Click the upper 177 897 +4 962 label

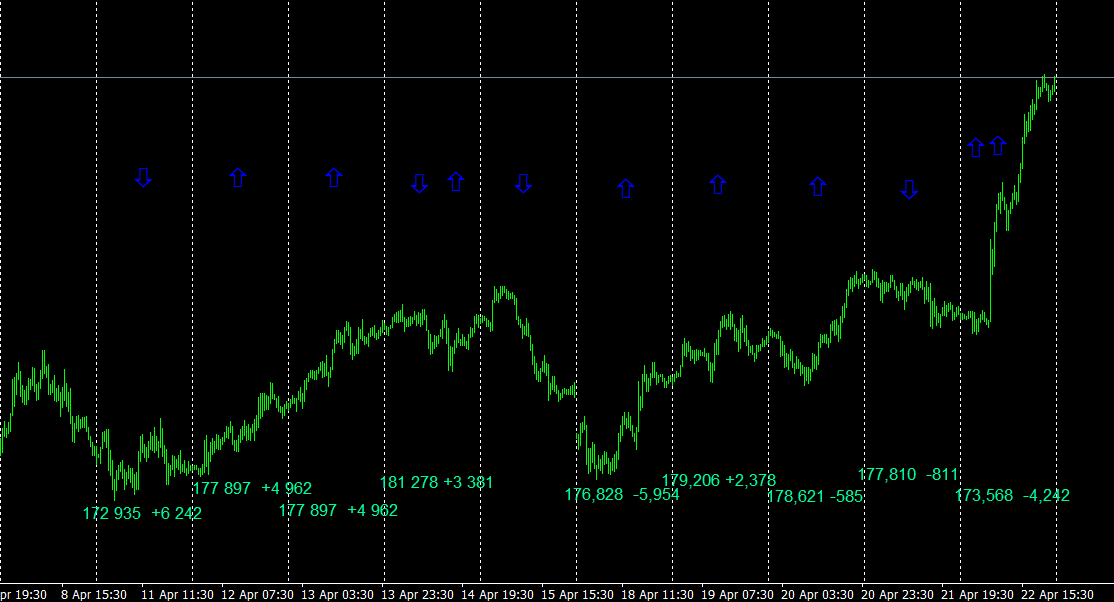(x=252, y=488)
